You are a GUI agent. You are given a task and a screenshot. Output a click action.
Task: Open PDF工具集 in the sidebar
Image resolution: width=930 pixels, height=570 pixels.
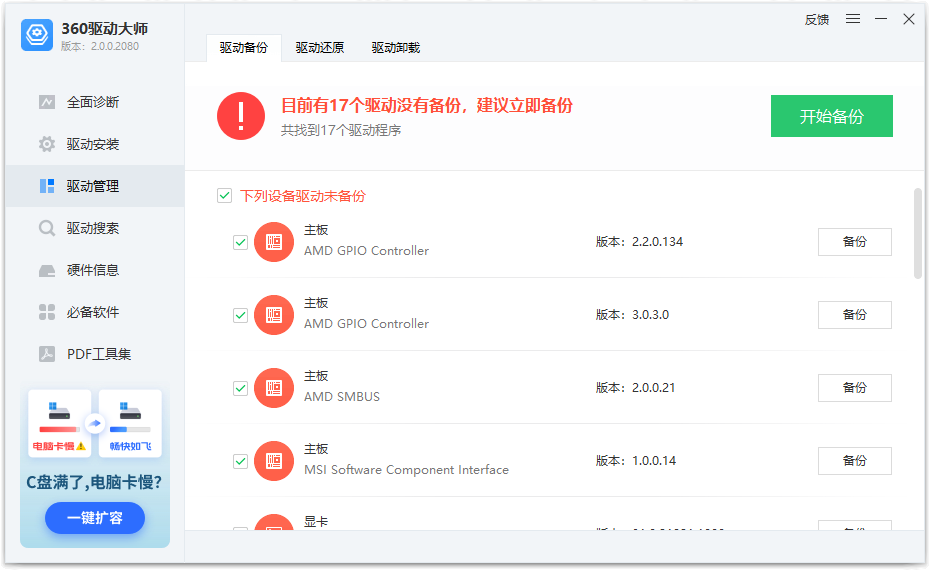(x=95, y=354)
